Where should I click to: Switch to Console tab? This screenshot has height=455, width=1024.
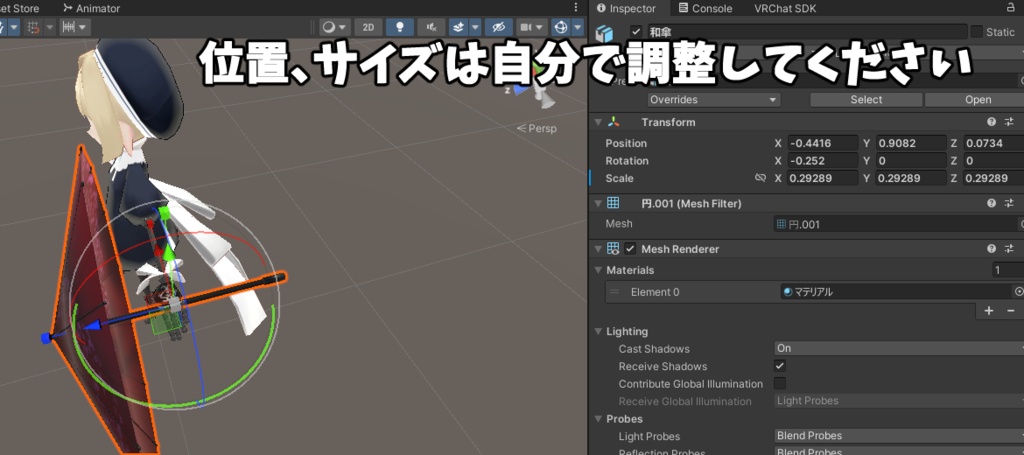click(705, 8)
